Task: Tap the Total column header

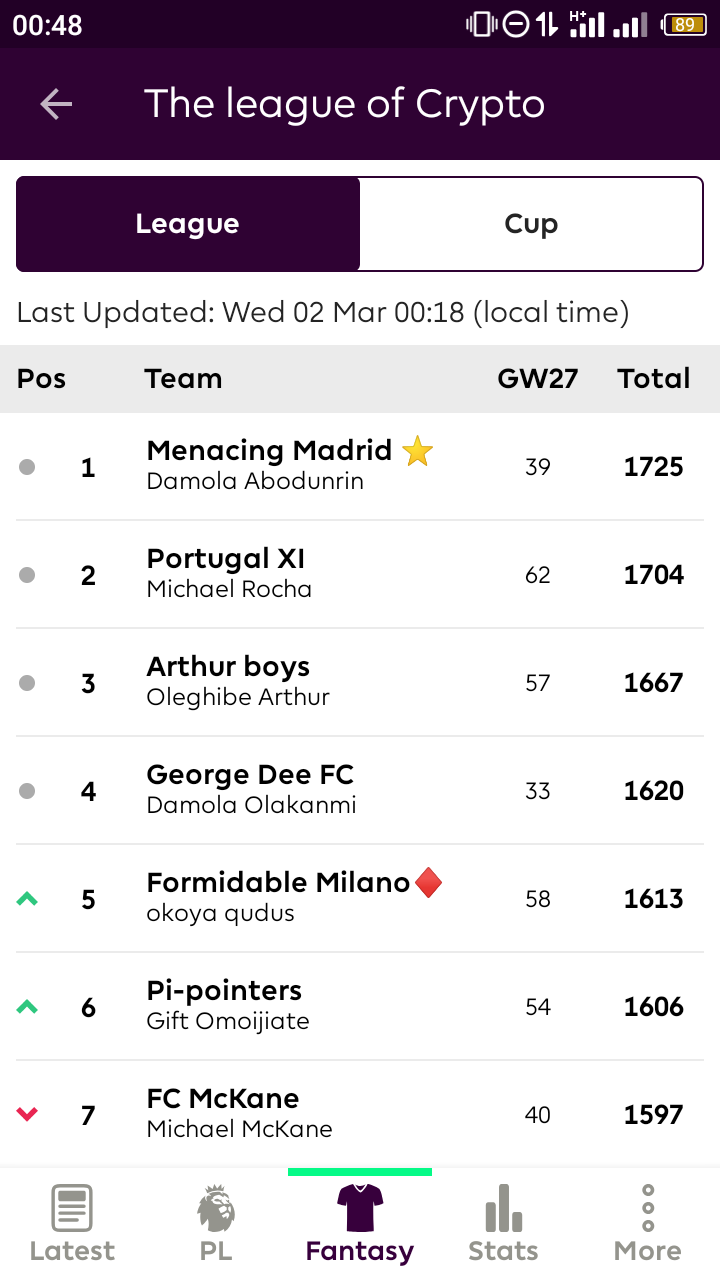Action: 654,379
